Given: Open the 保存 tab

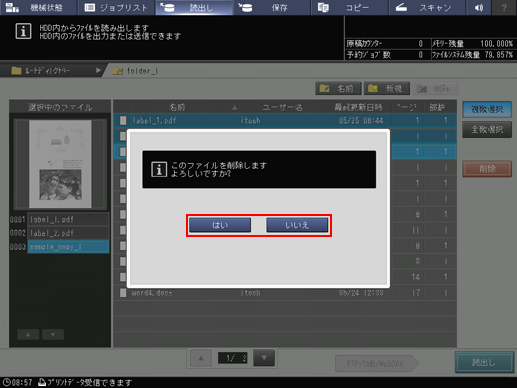Looking at the screenshot, I should tap(272, 7).
